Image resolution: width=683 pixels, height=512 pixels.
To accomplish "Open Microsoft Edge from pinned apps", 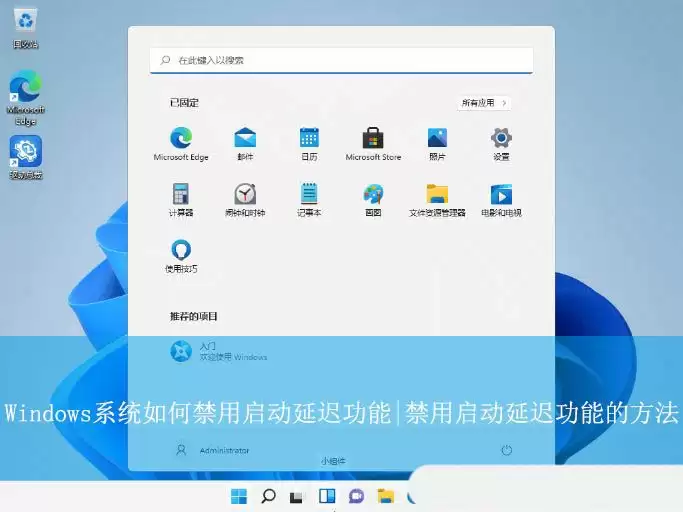I will pos(181,144).
